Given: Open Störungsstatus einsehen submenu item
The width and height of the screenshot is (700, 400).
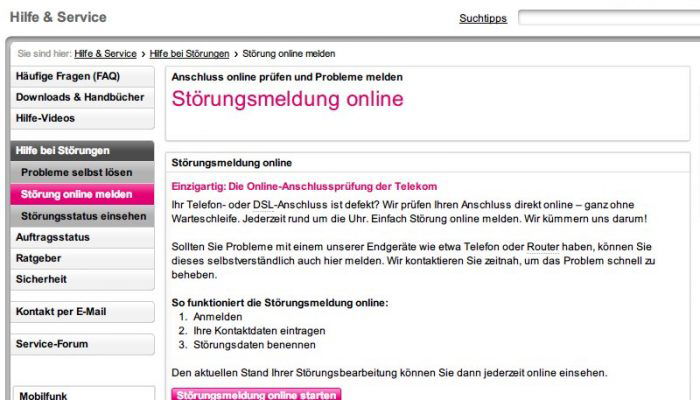Looking at the screenshot, I should click(x=83, y=216).
